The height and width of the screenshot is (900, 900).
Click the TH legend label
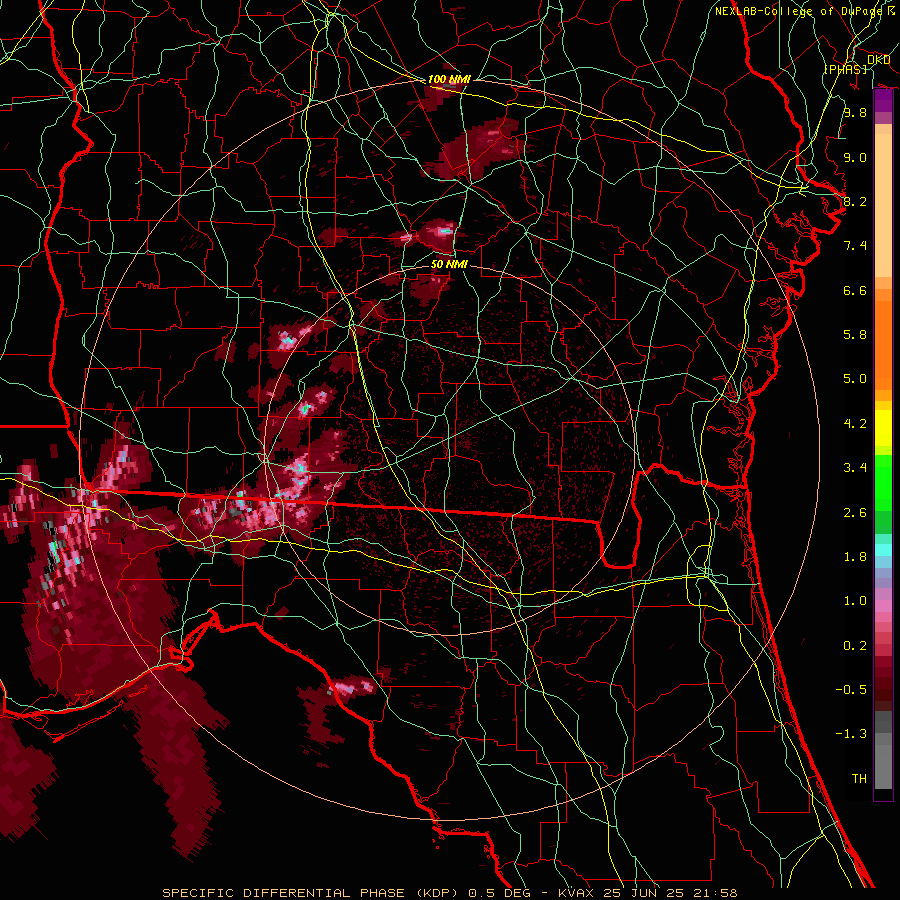click(859, 779)
